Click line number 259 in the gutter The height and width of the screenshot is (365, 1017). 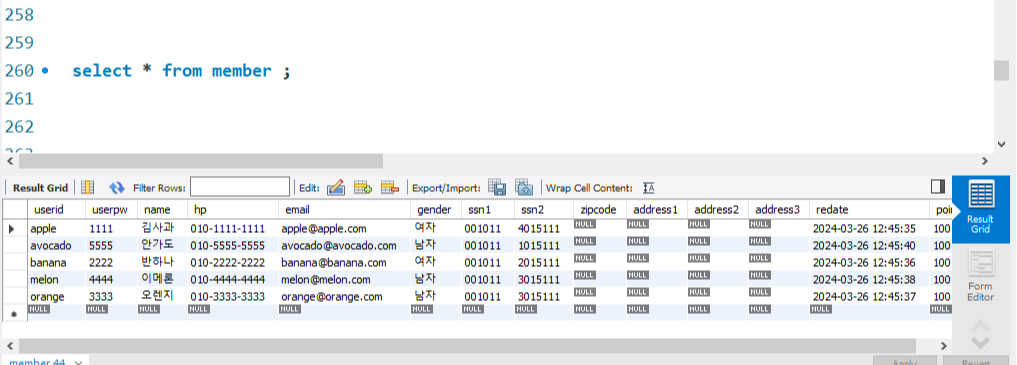[19, 43]
